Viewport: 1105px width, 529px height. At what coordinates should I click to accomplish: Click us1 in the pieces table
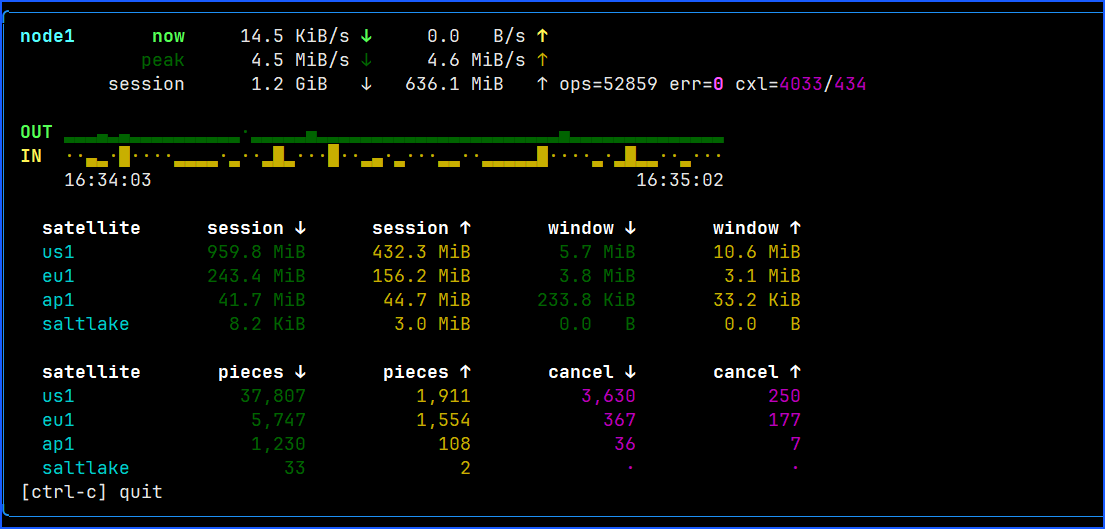(x=58, y=396)
